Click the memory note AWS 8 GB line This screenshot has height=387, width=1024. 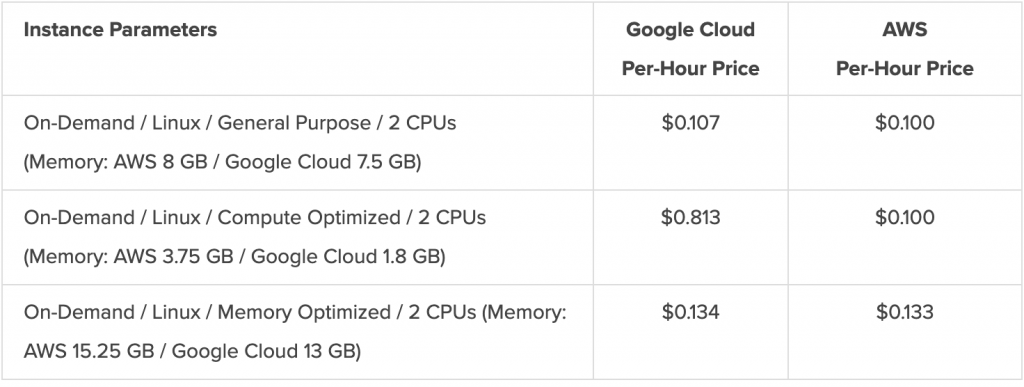tap(222, 162)
